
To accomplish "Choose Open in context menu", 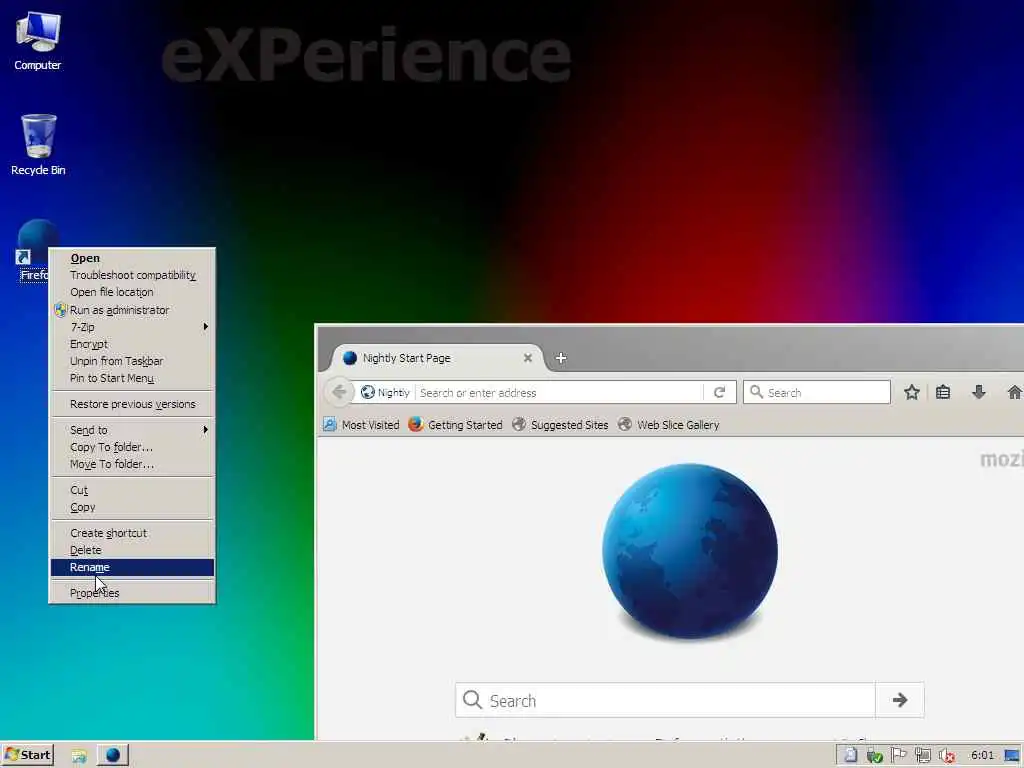I will (x=133, y=258).
